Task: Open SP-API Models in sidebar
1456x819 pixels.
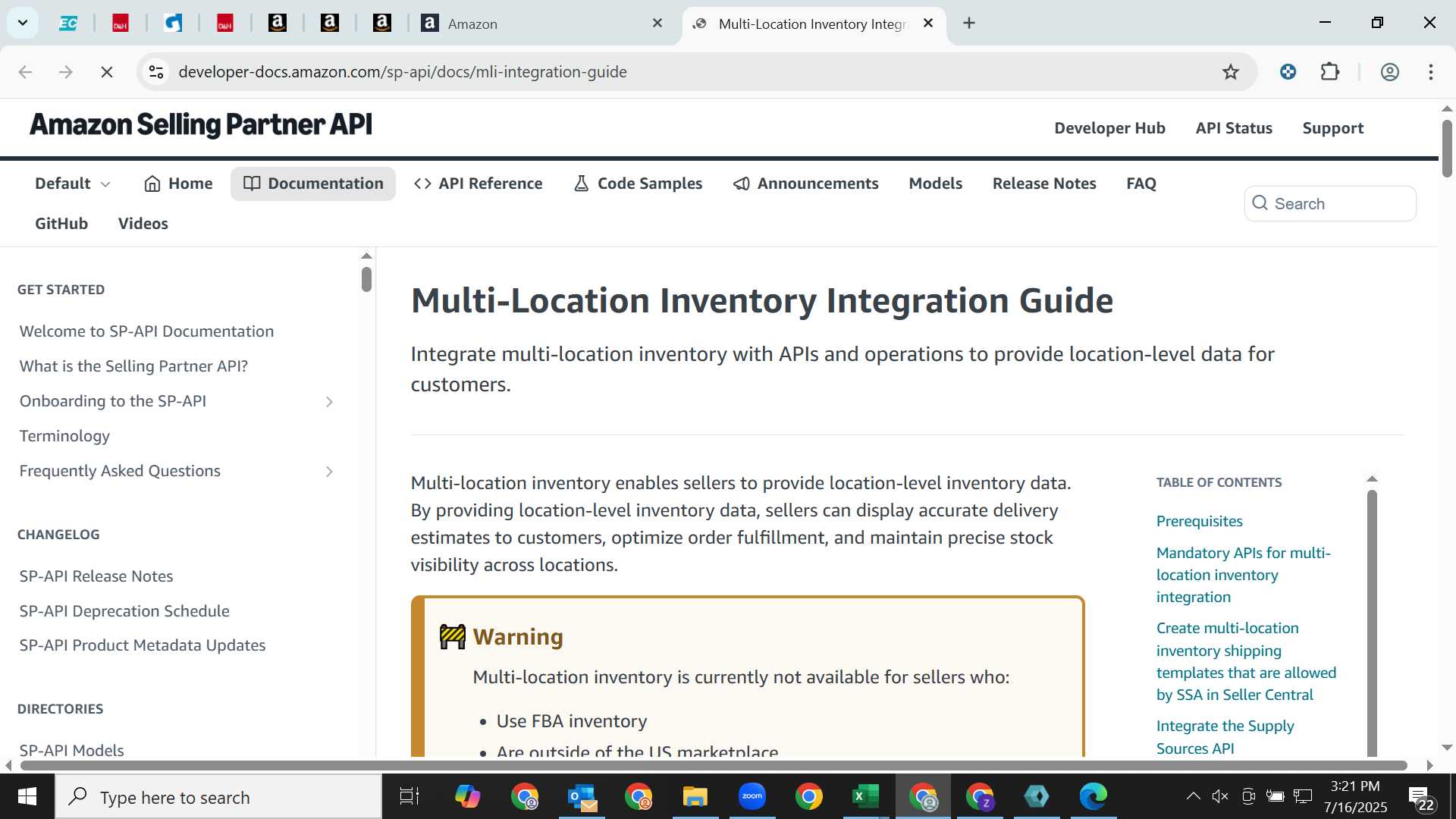Action: click(x=71, y=750)
